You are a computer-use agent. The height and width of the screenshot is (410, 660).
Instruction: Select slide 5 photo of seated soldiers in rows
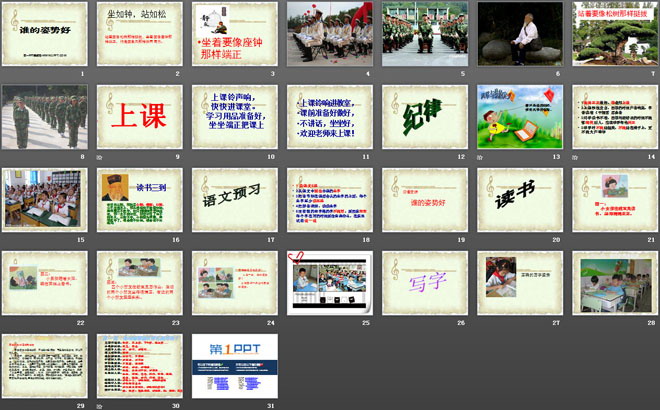click(x=425, y=34)
